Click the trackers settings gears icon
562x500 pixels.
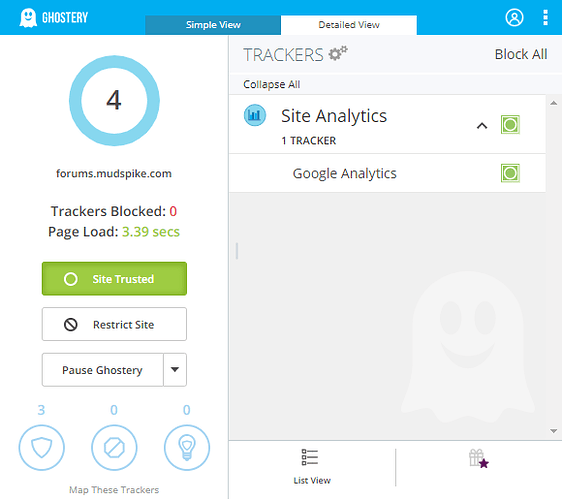(x=338, y=53)
